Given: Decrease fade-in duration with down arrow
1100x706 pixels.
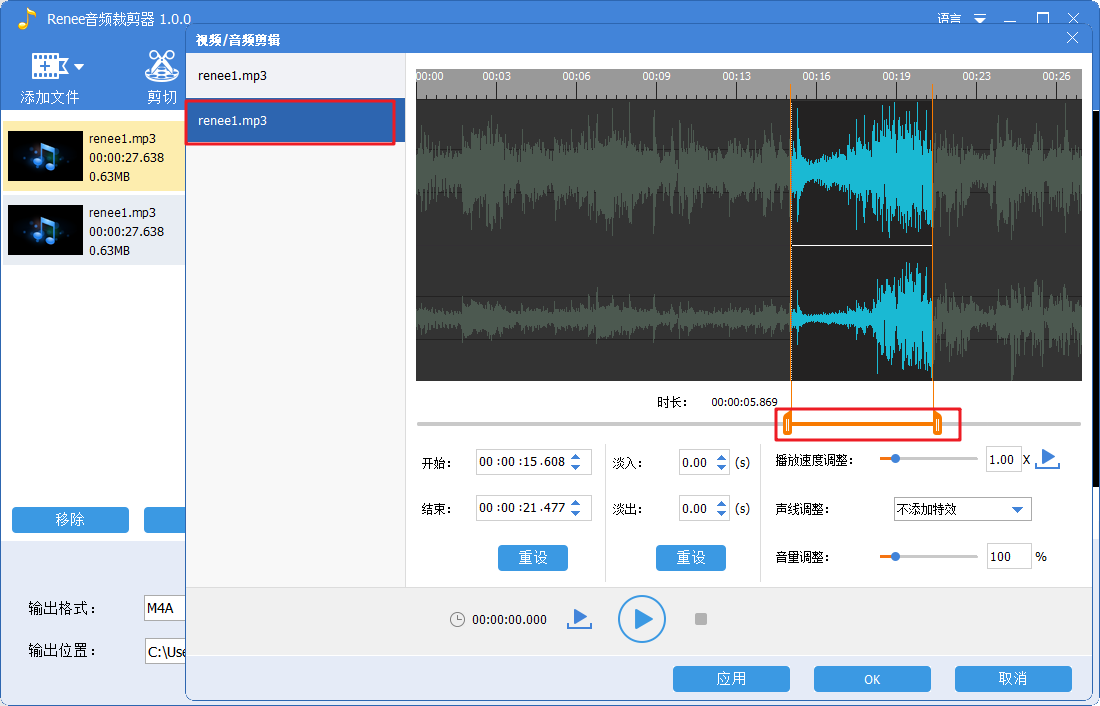Looking at the screenshot, I should (x=722, y=468).
